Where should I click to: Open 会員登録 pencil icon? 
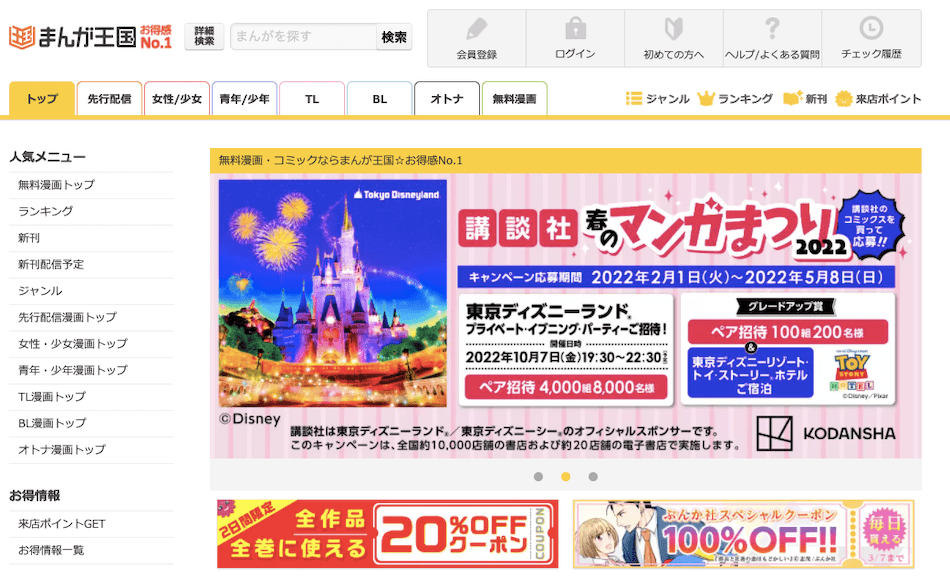click(477, 28)
